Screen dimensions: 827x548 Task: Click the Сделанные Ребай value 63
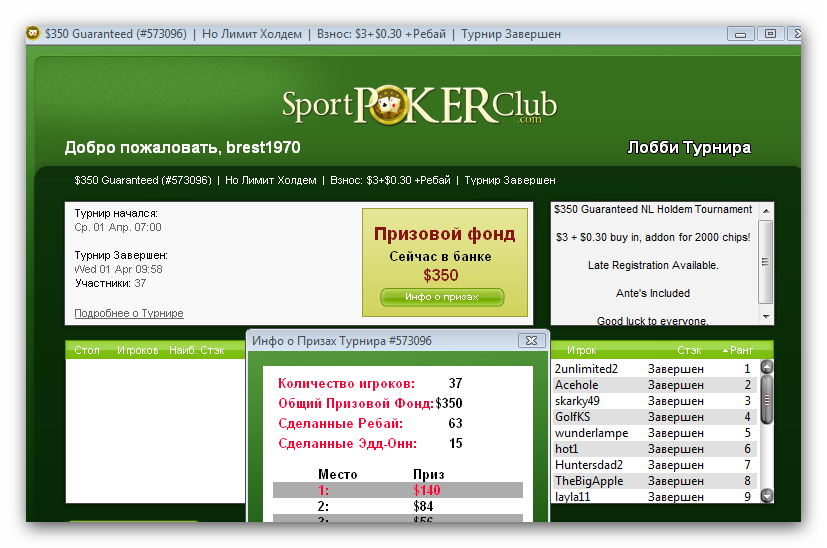[x=456, y=423]
